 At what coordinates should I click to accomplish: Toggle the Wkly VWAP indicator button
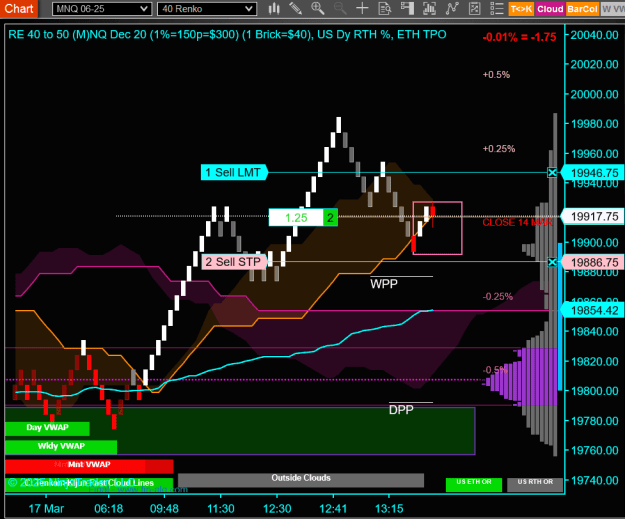click(x=61, y=446)
